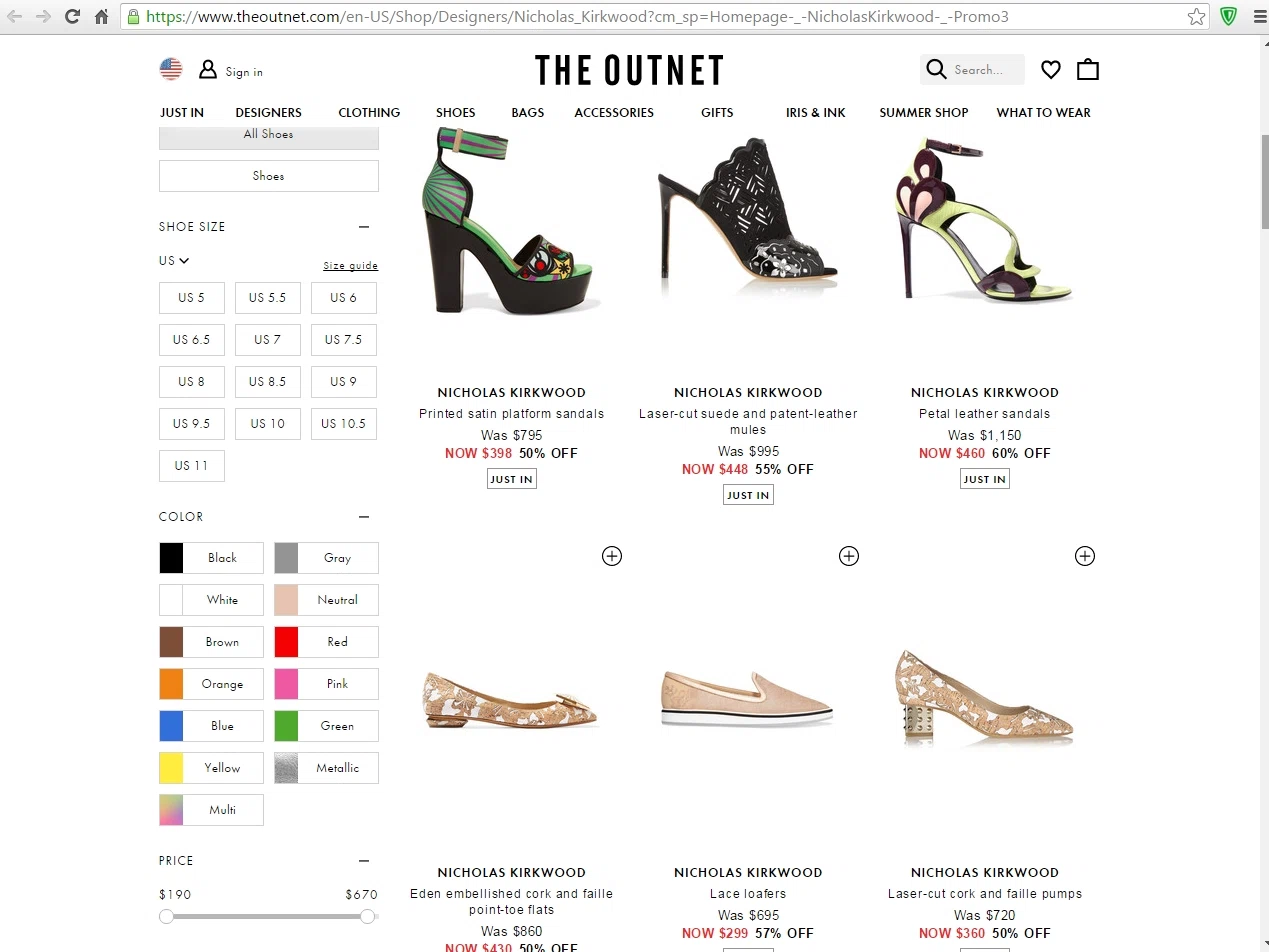Image resolution: width=1269 pixels, height=952 pixels.
Task: Open the wish list heart icon
Action: (1051, 69)
